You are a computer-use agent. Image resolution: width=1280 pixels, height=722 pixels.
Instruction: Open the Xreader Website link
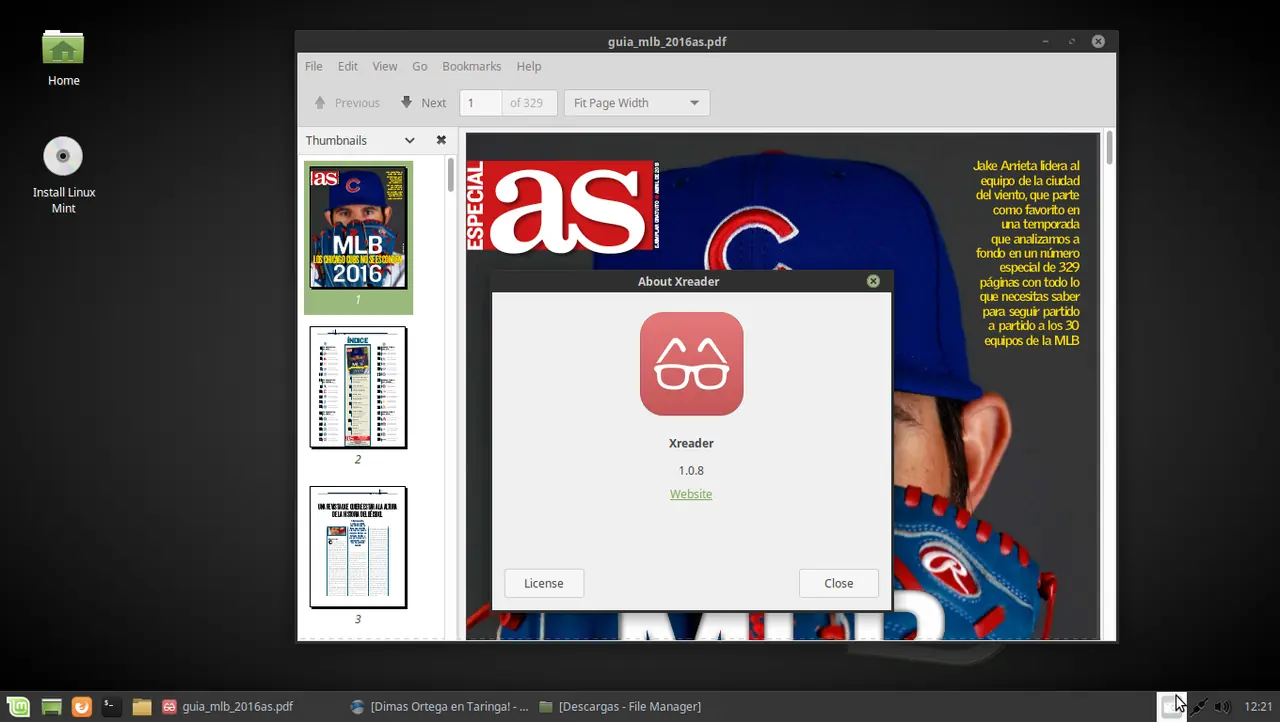(x=691, y=493)
